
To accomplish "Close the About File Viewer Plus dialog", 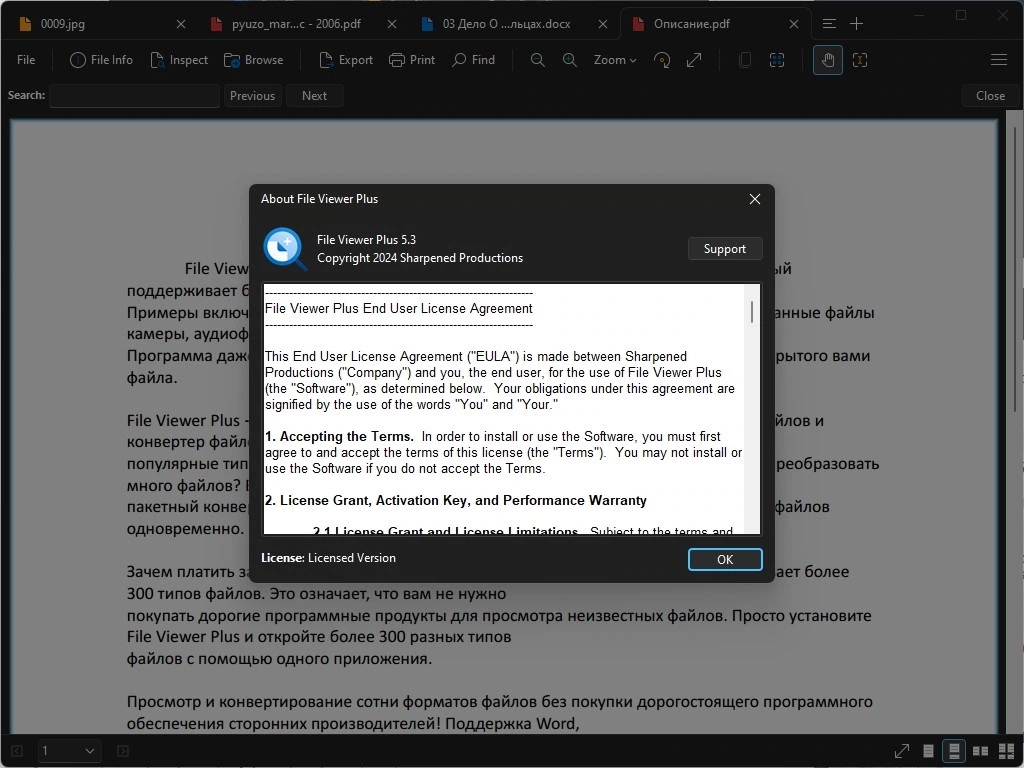I will click(754, 199).
